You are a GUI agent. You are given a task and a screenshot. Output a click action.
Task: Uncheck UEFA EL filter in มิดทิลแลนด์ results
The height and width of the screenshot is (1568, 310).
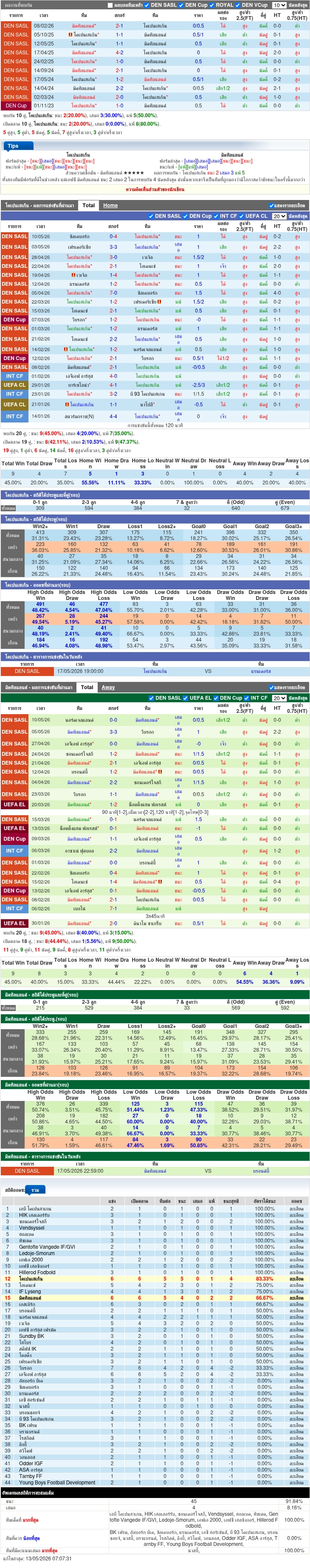(186, 698)
